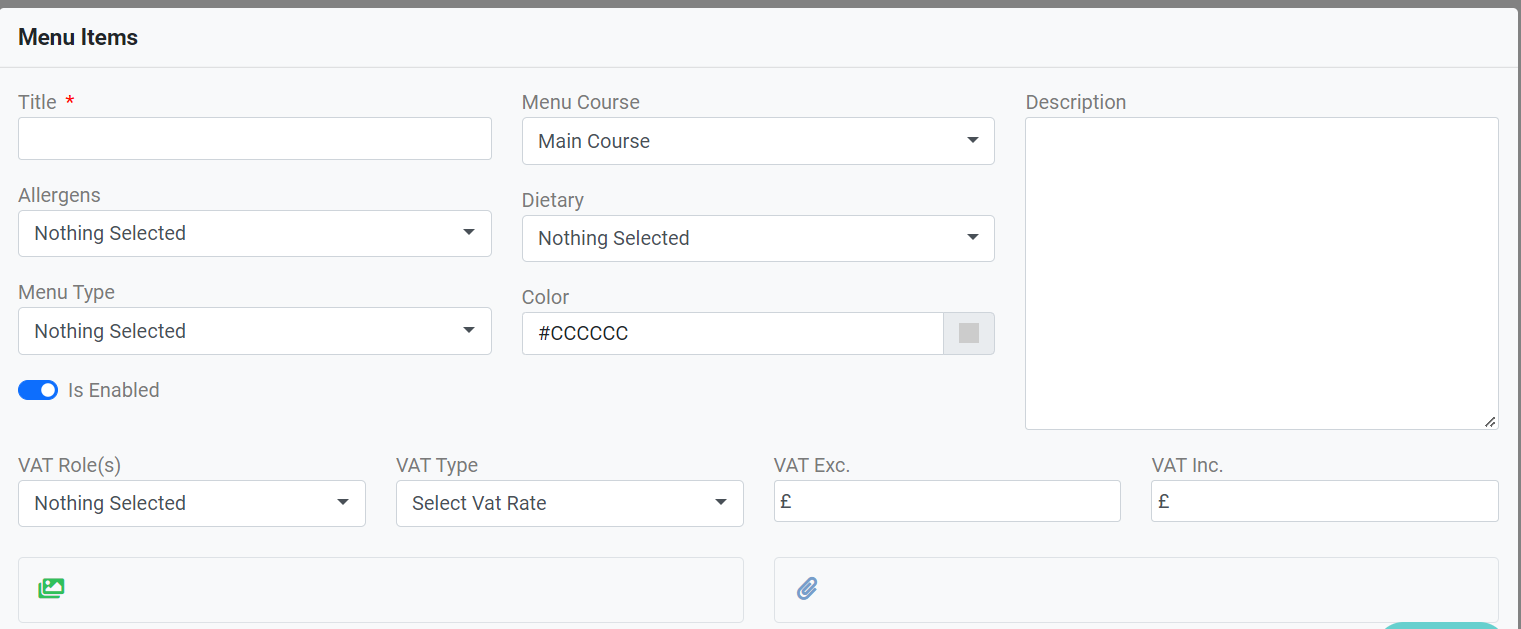Click the Color hex code field

[x=732, y=333]
